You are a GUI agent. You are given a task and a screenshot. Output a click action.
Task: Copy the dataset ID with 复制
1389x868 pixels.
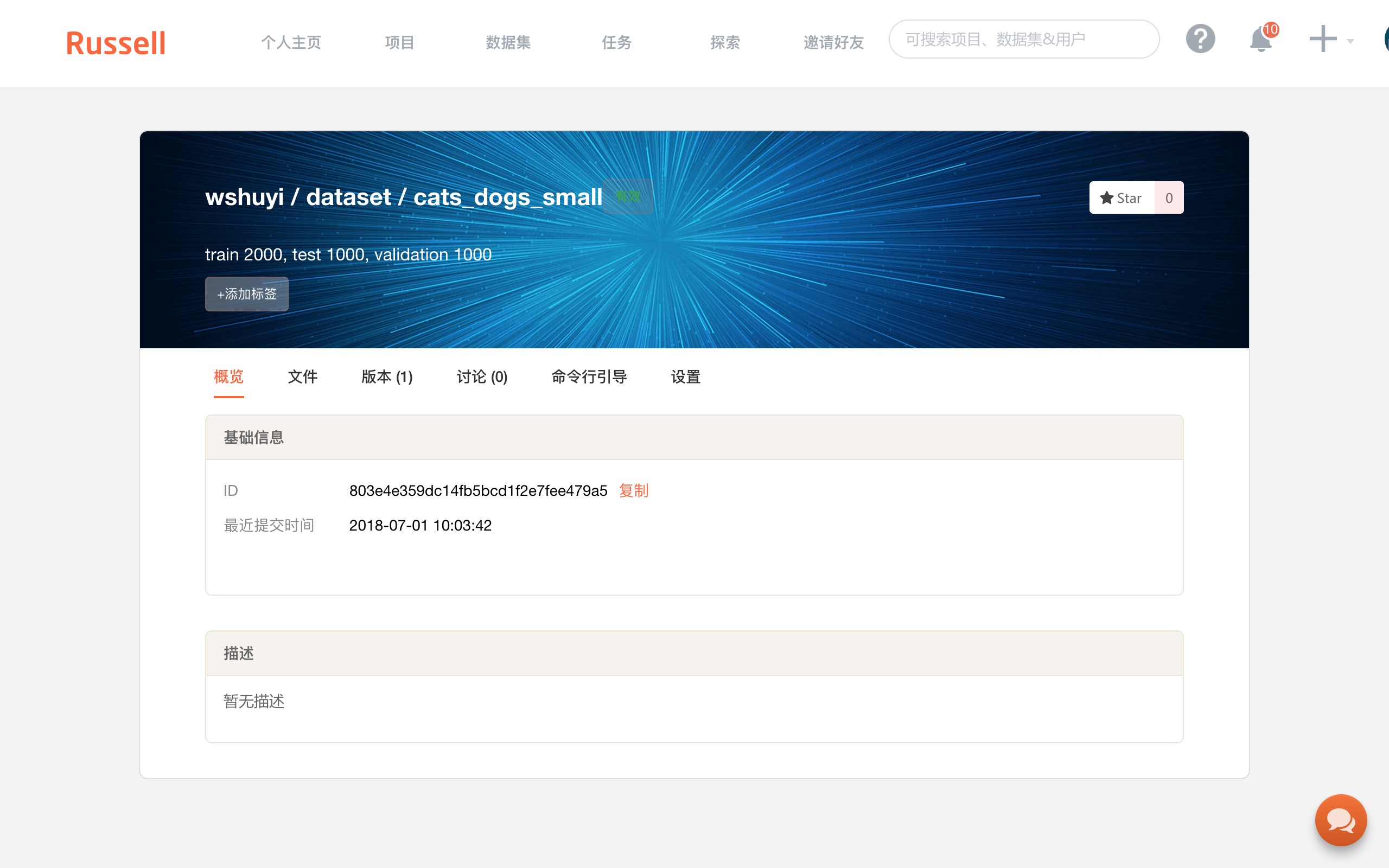[634, 491]
